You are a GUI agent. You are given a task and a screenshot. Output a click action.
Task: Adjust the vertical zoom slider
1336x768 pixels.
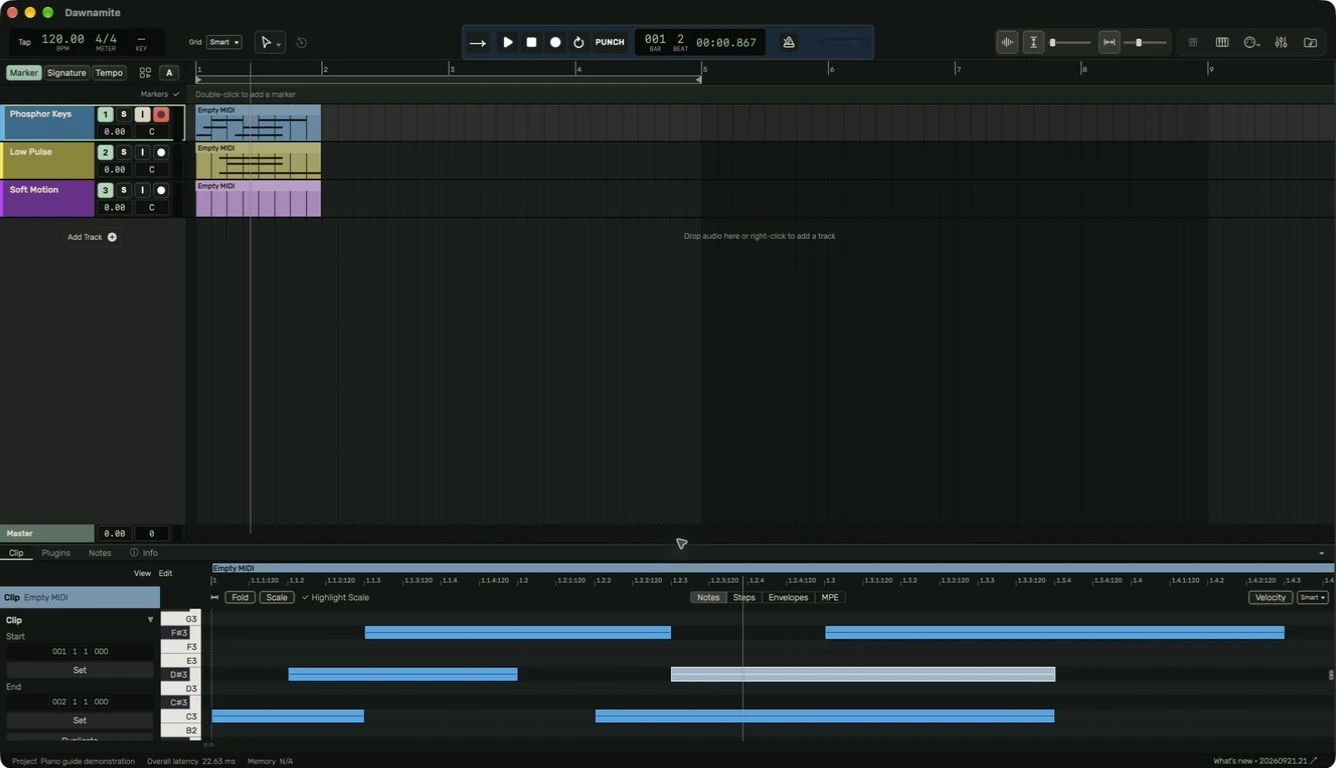1069,42
